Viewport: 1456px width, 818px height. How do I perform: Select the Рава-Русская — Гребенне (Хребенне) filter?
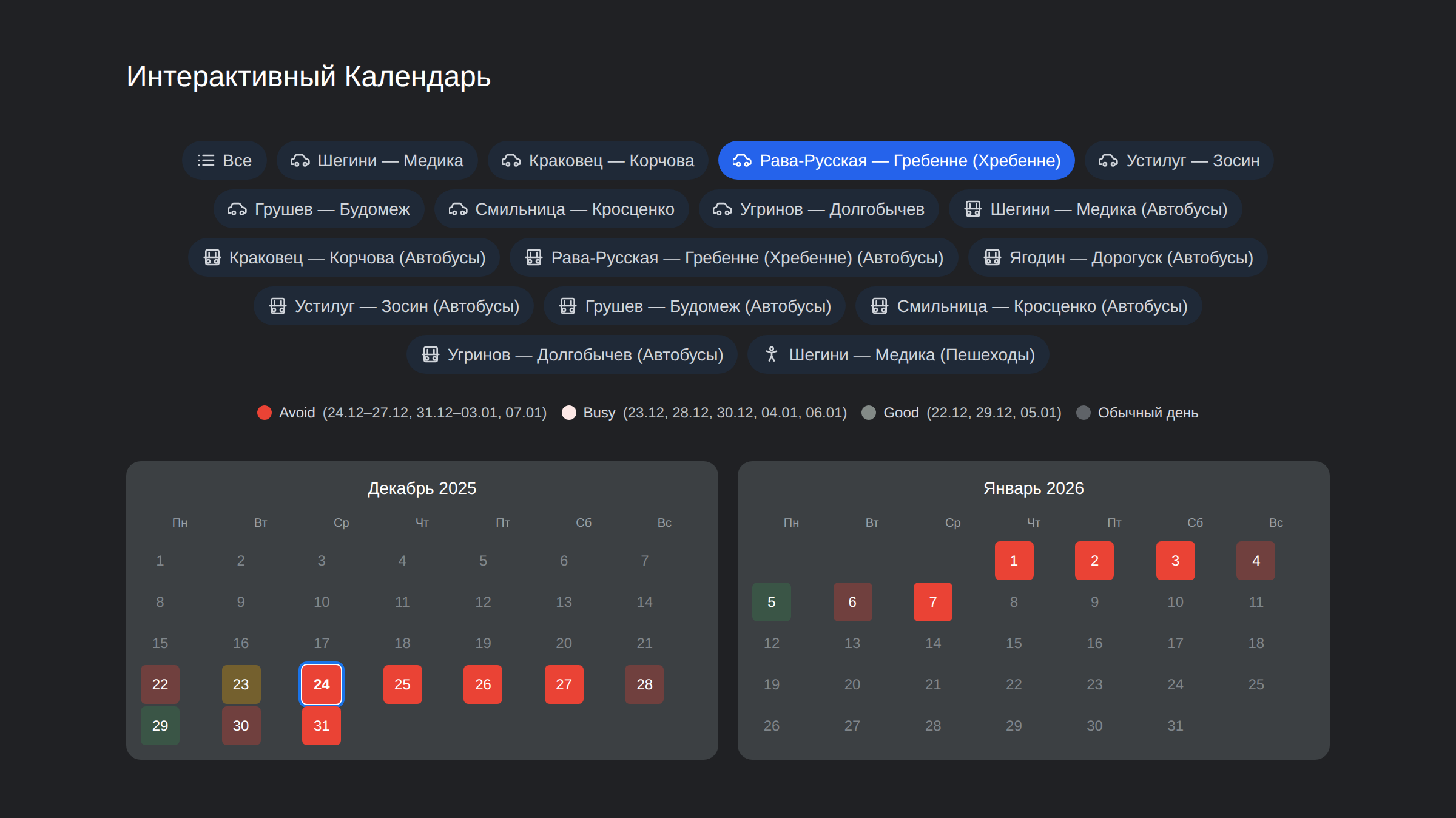(896, 160)
